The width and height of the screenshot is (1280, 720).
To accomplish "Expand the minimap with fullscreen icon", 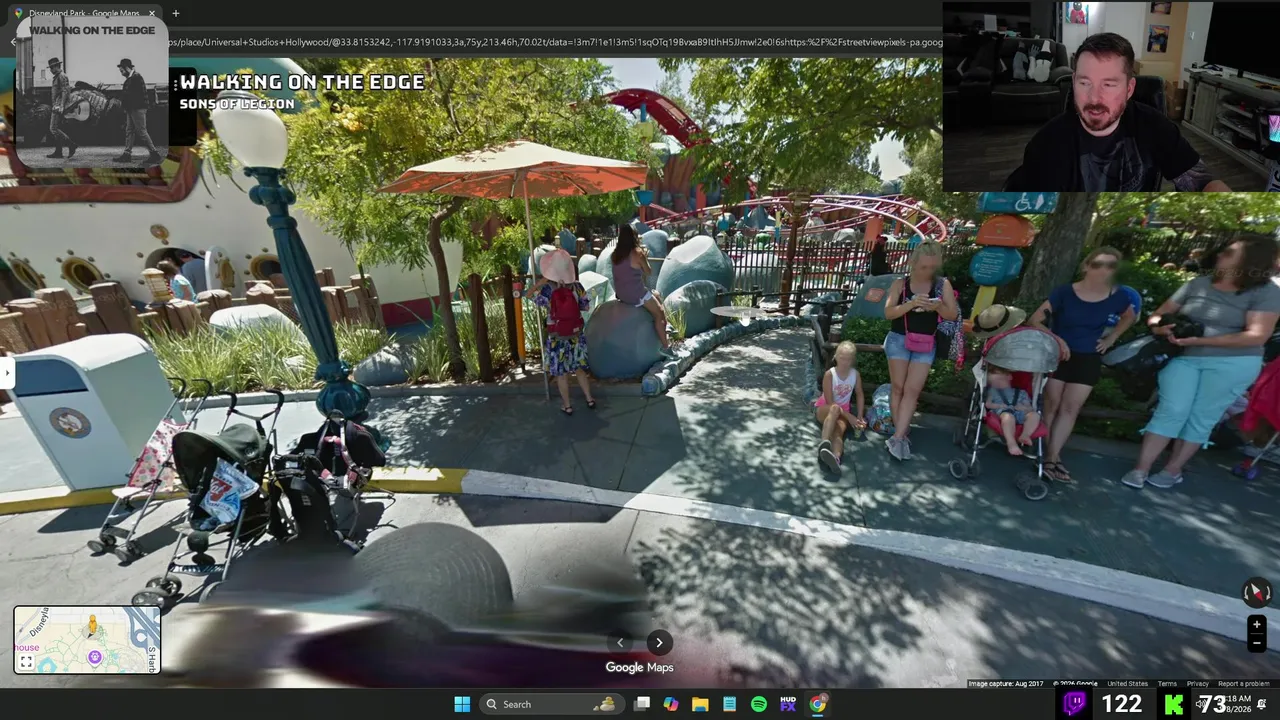I will pos(26,662).
